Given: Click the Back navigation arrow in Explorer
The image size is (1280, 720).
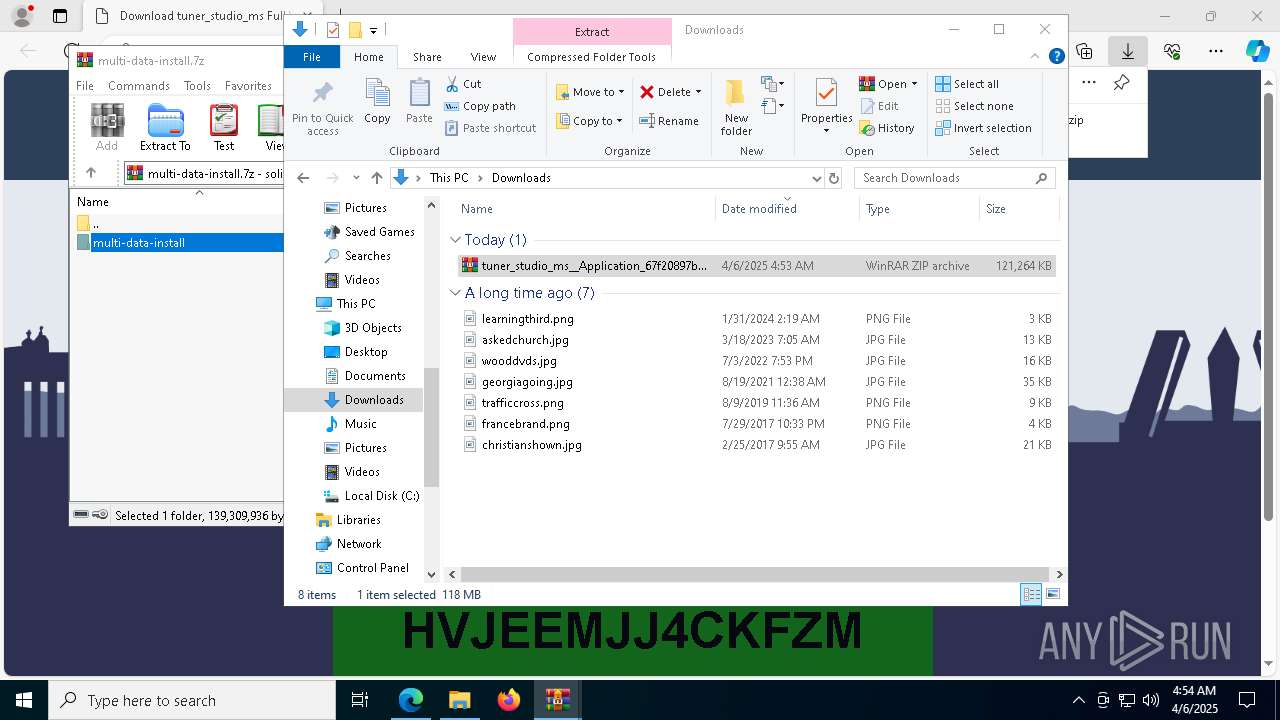Looking at the screenshot, I should [x=303, y=178].
